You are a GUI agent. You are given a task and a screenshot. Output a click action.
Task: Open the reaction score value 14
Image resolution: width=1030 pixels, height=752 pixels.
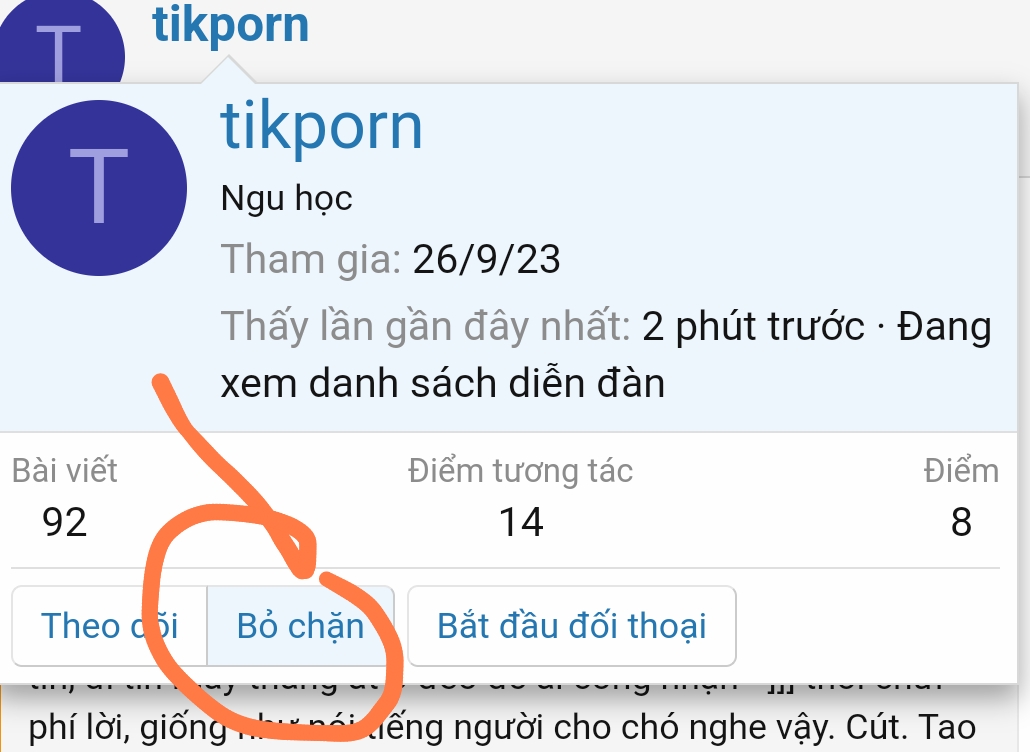521,523
